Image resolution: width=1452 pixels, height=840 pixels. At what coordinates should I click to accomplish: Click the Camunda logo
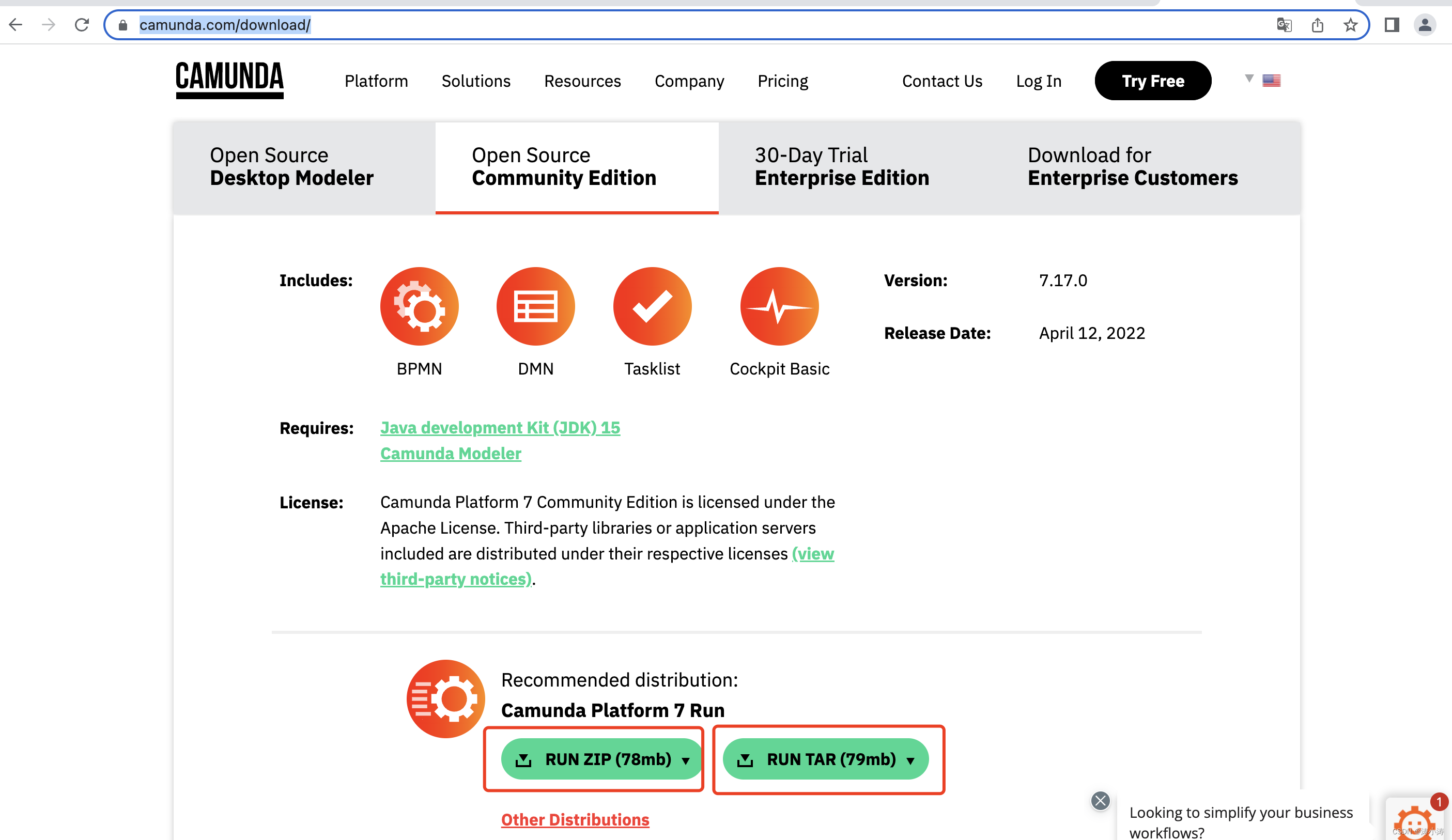tap(229, 80)
